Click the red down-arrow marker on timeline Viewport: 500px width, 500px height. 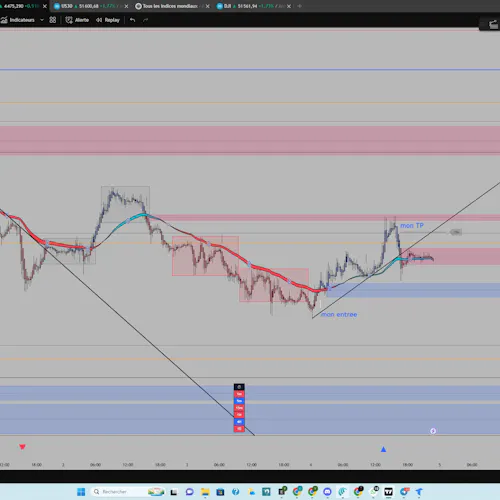[x=22, y=447]
